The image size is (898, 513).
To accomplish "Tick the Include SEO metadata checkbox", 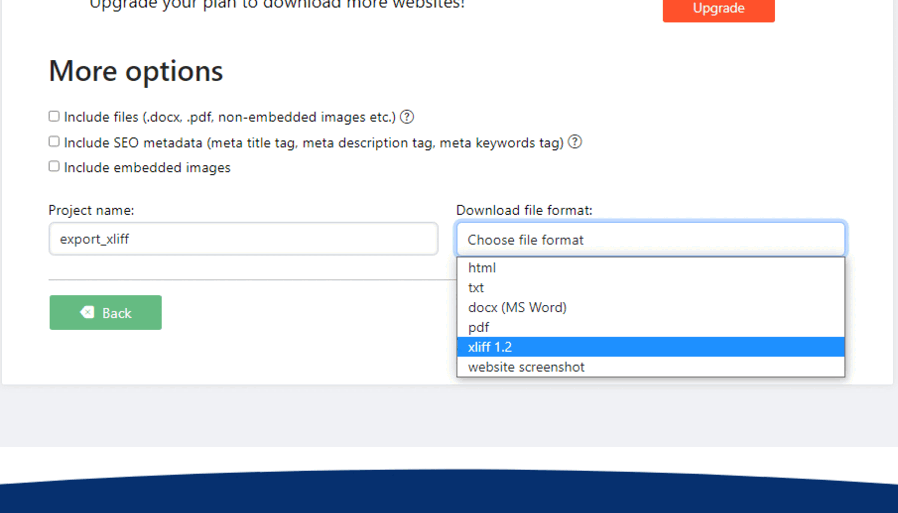I will 54,142.
